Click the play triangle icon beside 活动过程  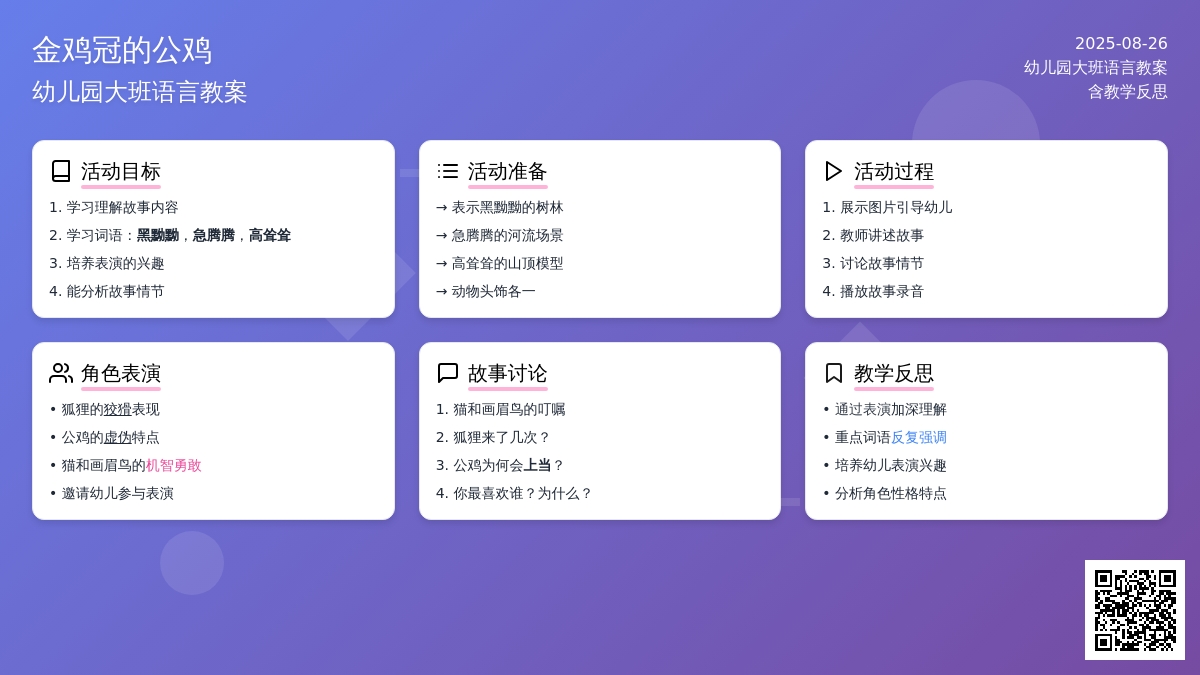coord(834,171)
